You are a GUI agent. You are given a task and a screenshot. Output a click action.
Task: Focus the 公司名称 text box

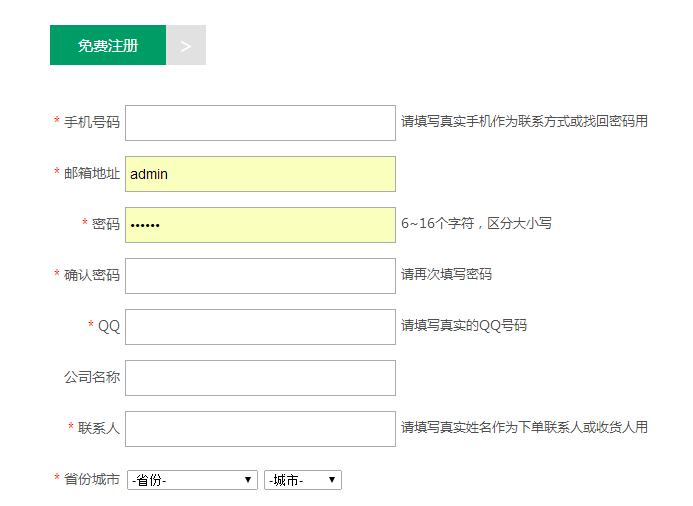click(x=260, y=378)
